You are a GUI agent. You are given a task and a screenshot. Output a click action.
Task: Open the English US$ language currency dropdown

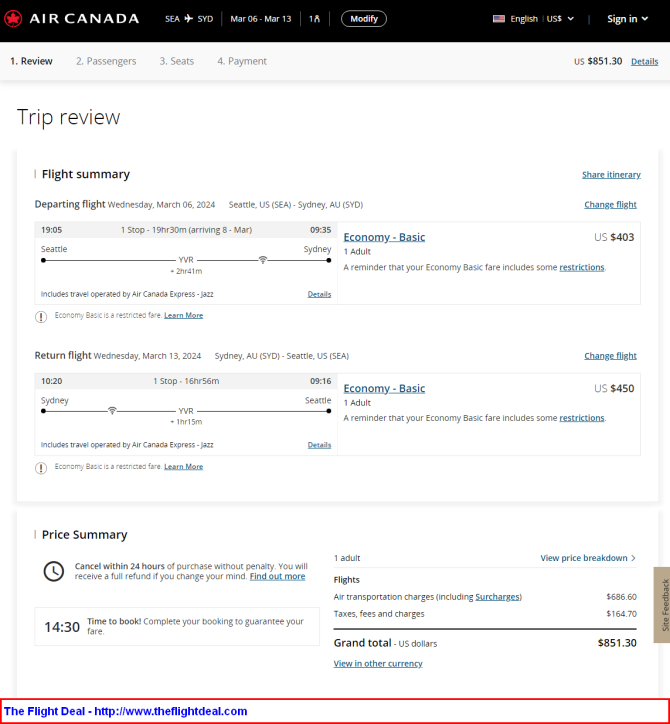[533, 19]
